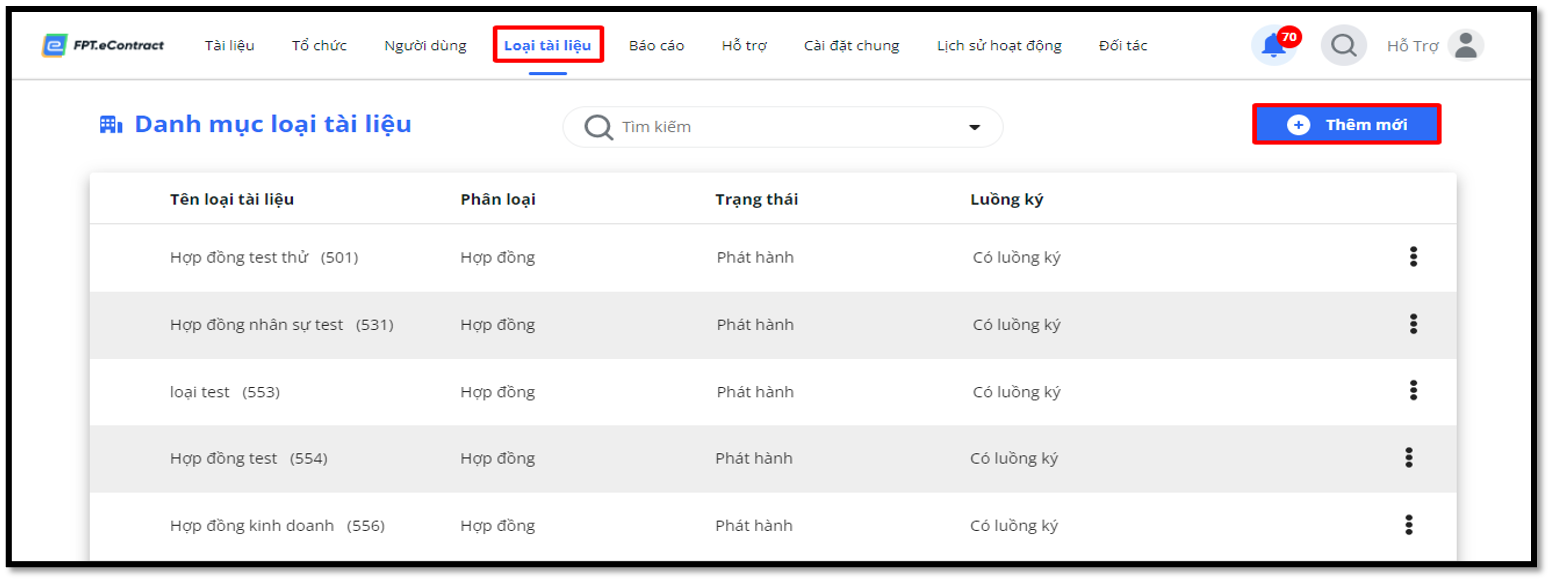Select the Hợp đồng kinh doanh (556) row
The height and width of the screenshot is (581, 1552).
tap(773, 525)
